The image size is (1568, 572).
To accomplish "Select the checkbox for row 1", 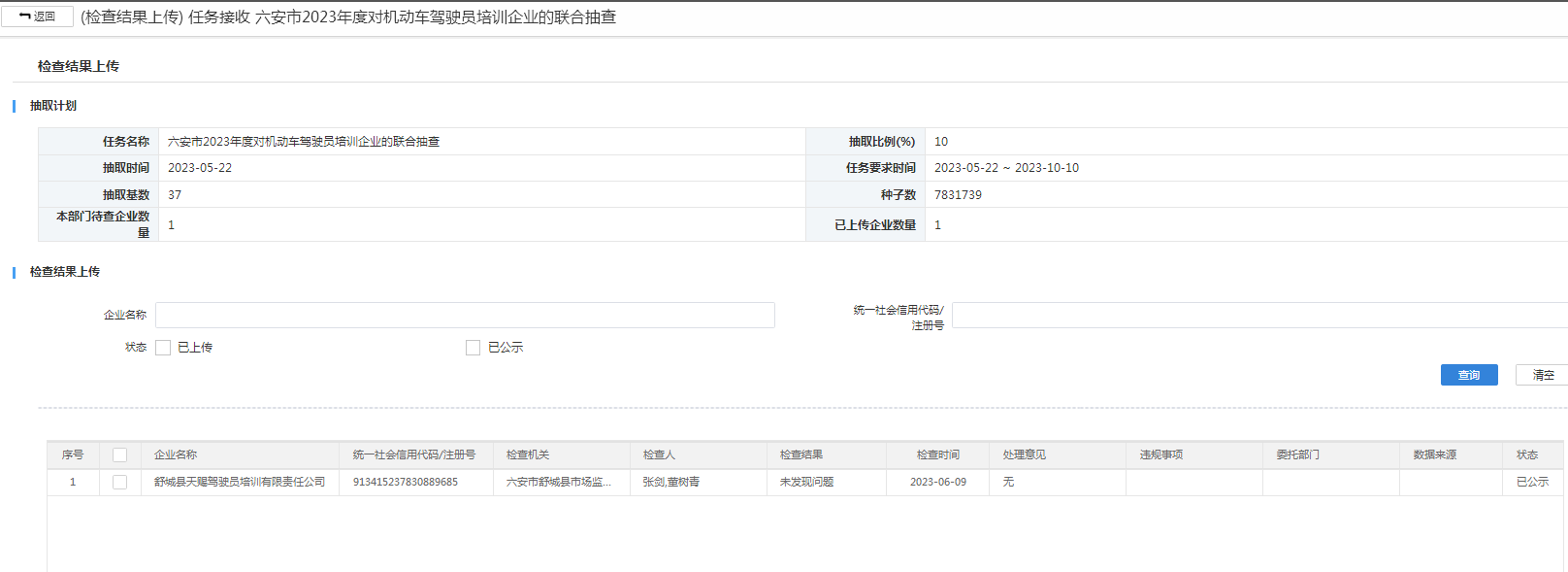I will pos(120,482).
